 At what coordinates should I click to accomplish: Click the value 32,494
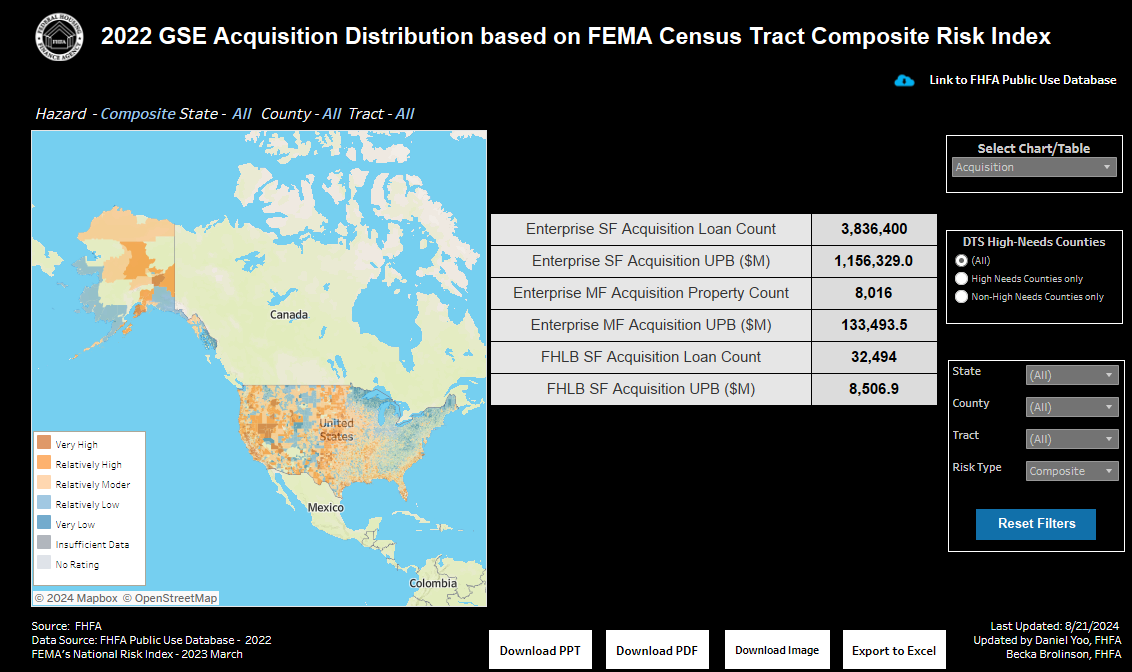pos(874,357)
